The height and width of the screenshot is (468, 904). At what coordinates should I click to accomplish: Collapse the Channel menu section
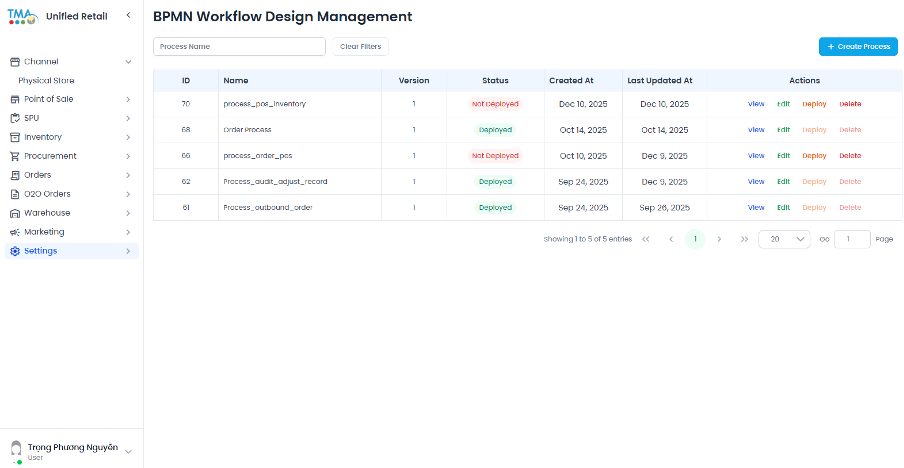pos(128,62)
